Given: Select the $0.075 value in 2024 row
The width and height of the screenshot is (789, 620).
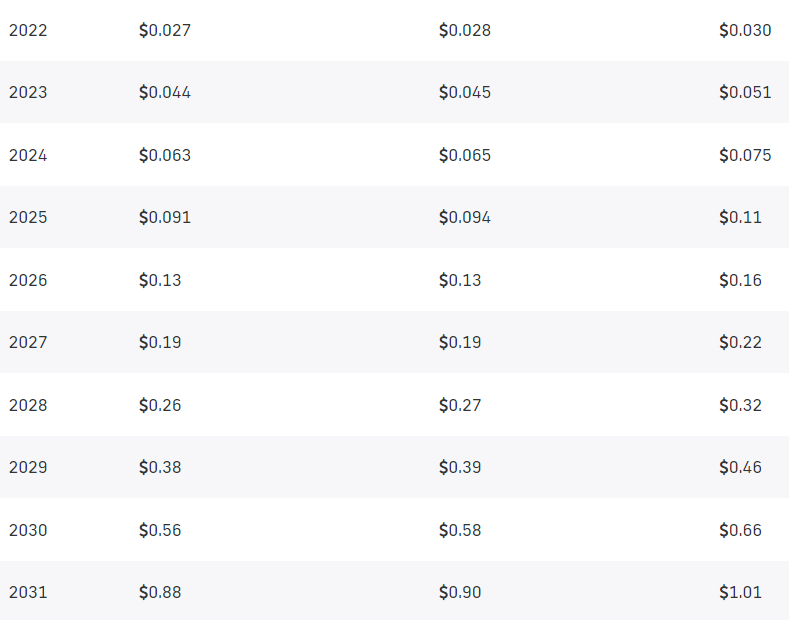Looking at the screenshot, I should [x=745, y=155].
